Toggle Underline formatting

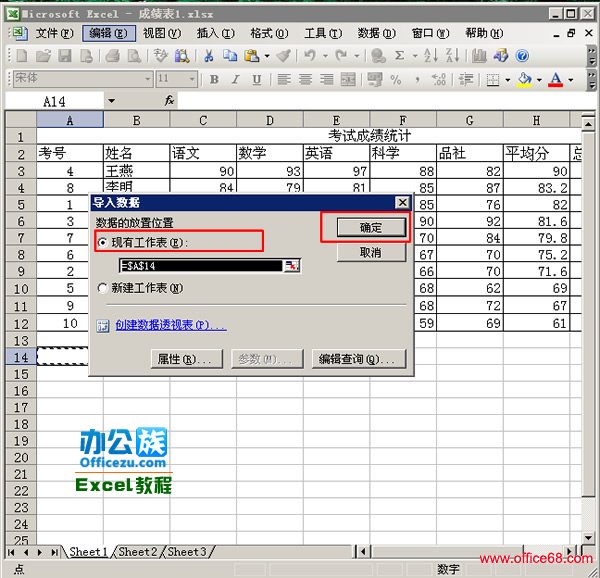point(257,80)
